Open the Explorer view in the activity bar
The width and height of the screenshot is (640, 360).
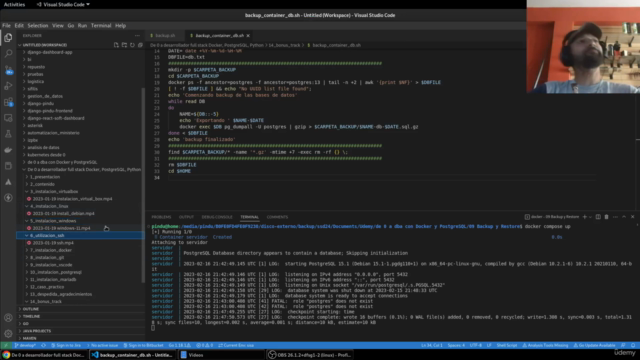pos(8,38)
